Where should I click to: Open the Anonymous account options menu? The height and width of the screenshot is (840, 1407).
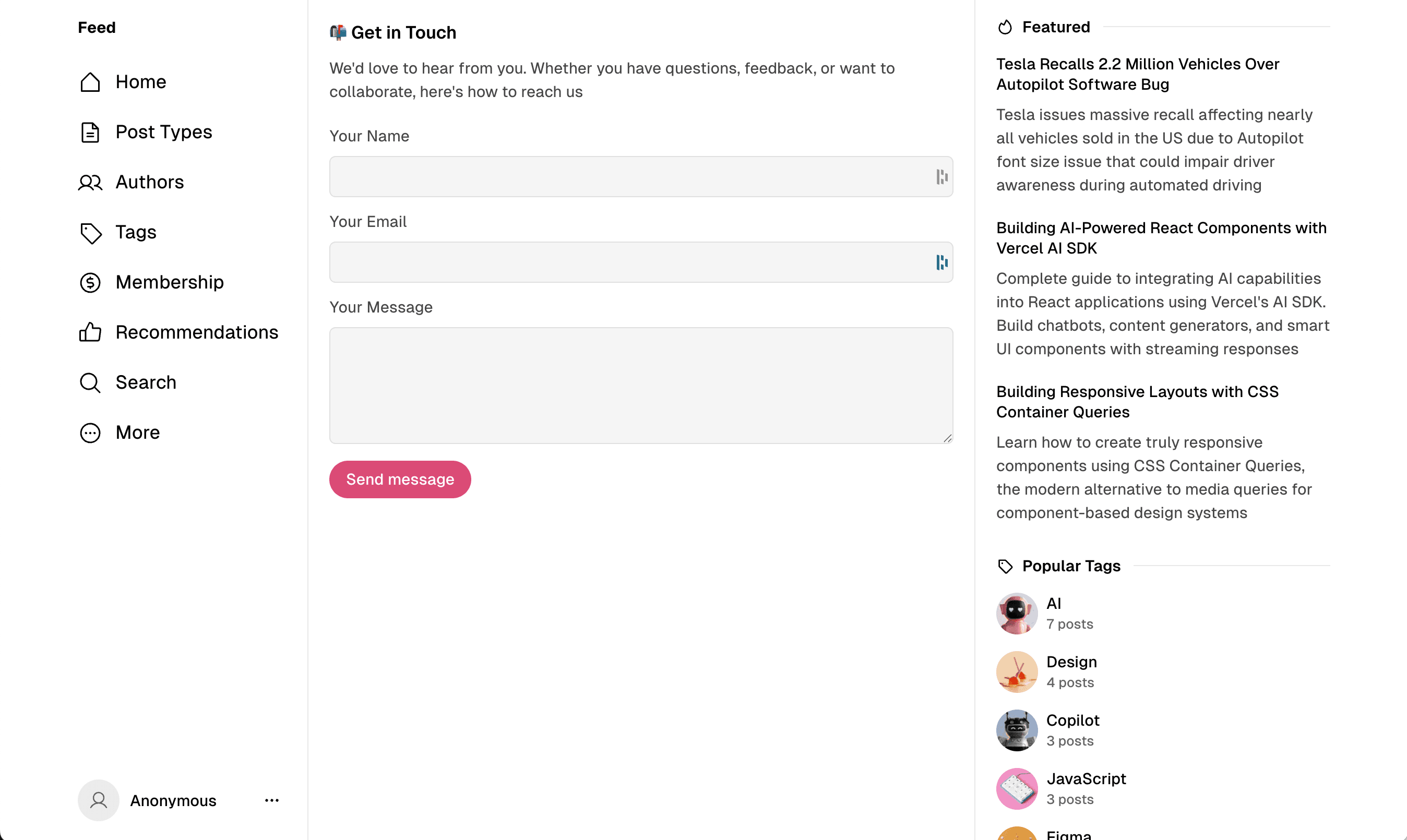(x=272, y=800)
